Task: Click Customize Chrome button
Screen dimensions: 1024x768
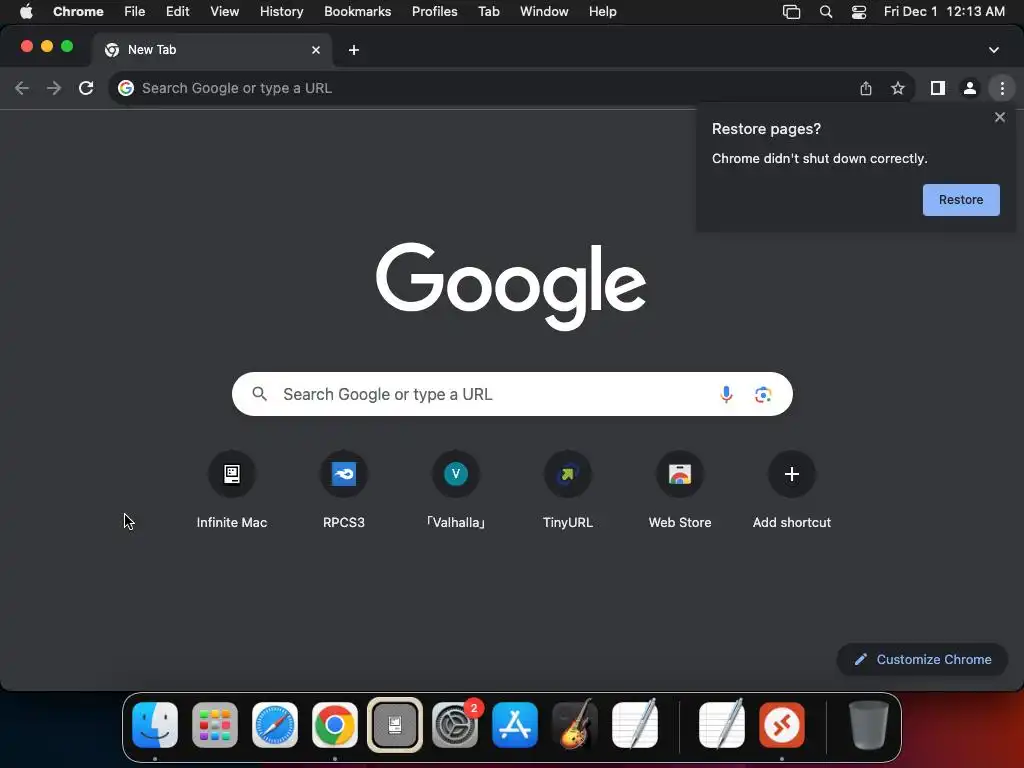Action: click(922, 660)
